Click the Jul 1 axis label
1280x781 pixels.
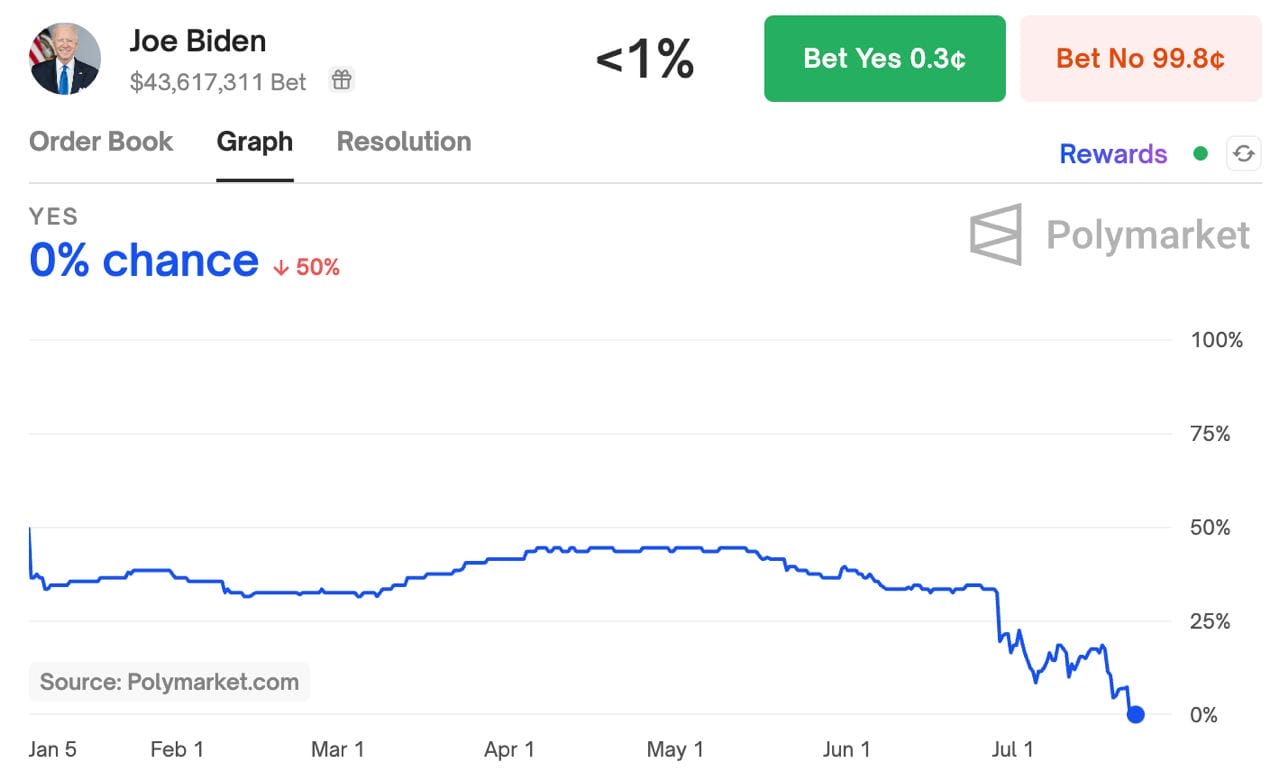(1013, 749)
